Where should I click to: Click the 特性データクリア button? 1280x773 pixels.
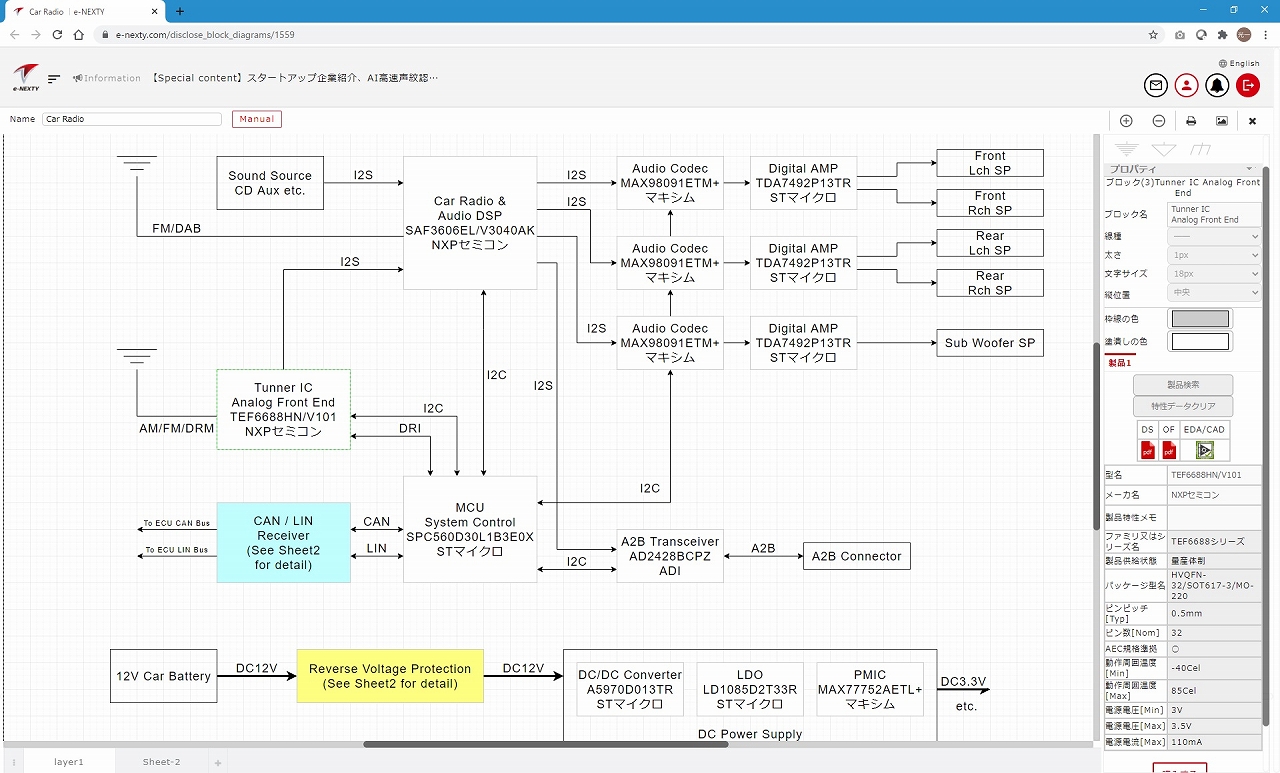(x=1183, y=407)
